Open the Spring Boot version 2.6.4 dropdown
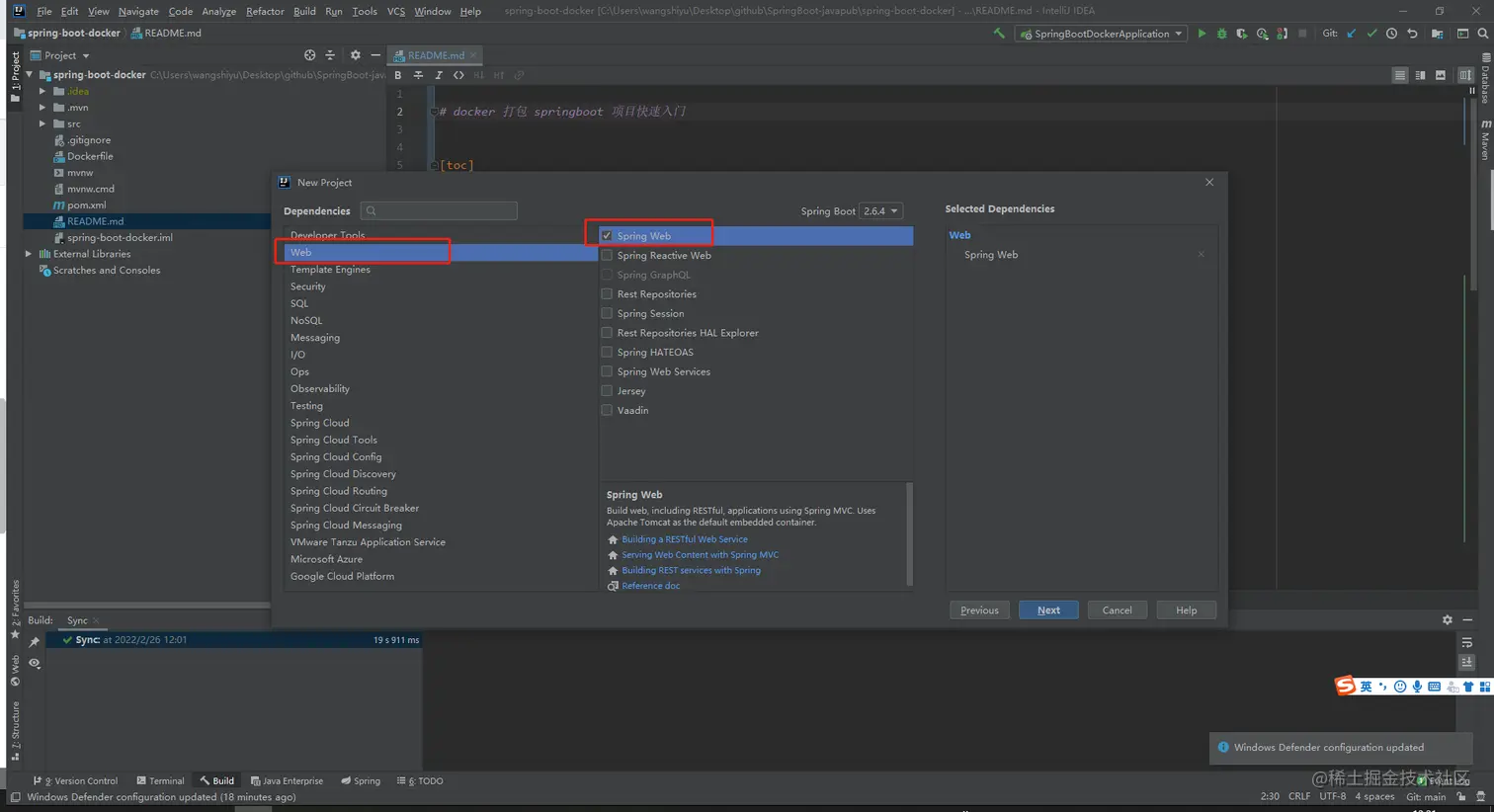The image size is (1494, 812). [x=880, y=211]
